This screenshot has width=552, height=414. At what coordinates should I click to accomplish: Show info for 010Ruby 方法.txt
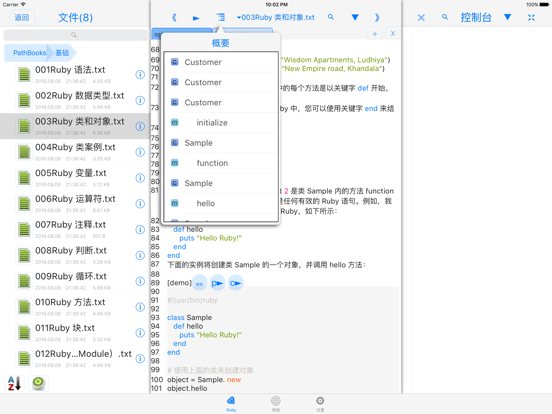(x=140, y=307)
